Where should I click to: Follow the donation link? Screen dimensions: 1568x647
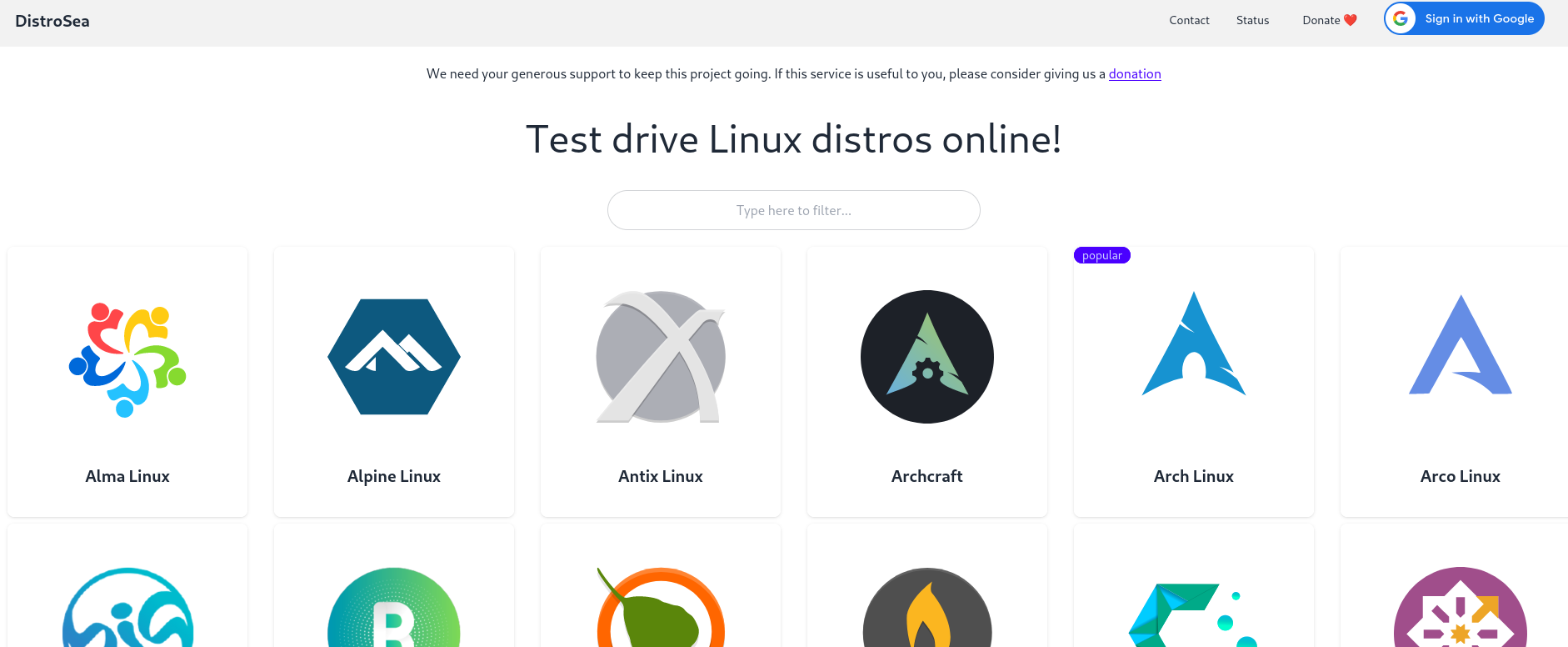1135,73
